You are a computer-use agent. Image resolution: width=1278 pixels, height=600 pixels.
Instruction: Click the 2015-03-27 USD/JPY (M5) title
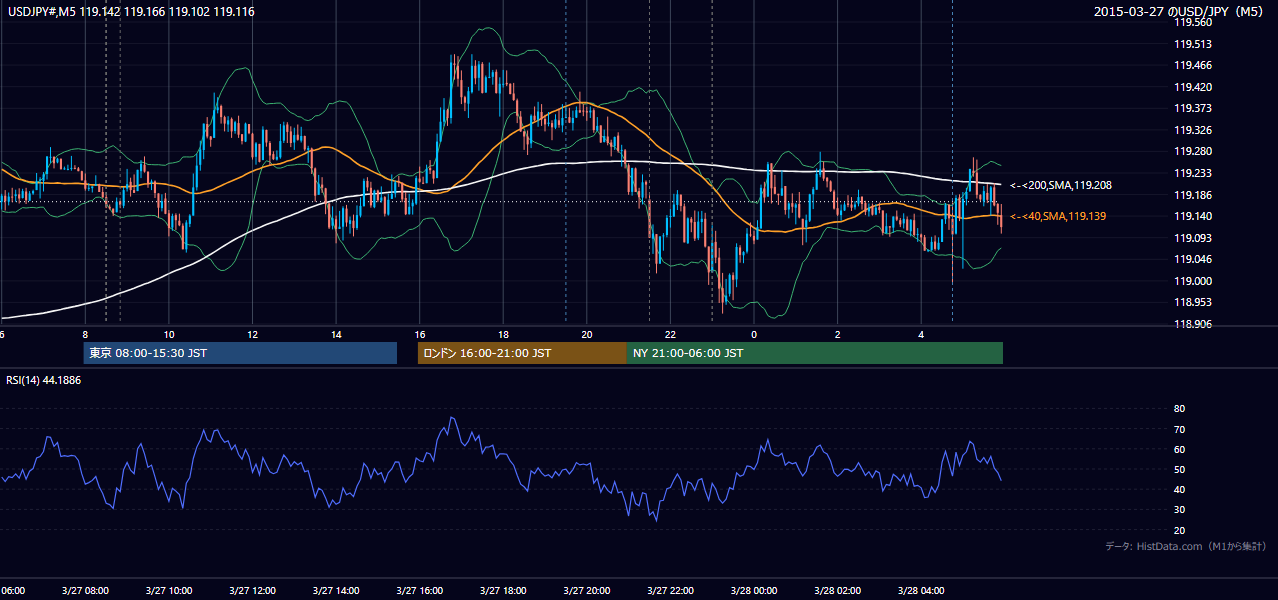pyautogui.click(x=1180, y=11)
